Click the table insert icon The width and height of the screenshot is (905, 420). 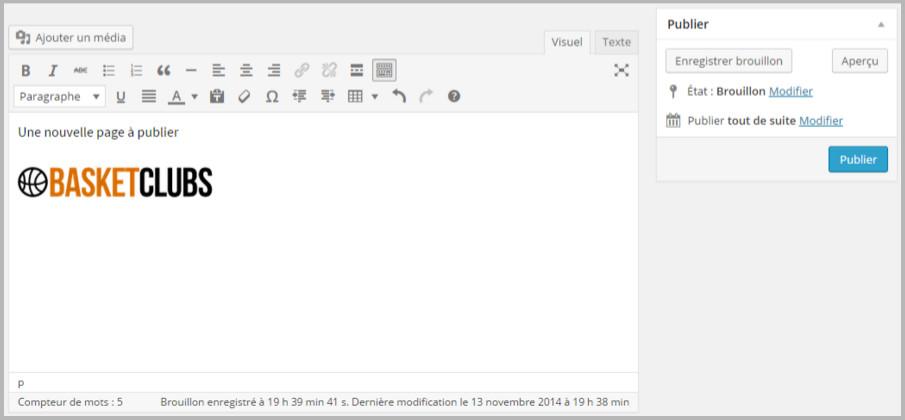click(355, 96)
